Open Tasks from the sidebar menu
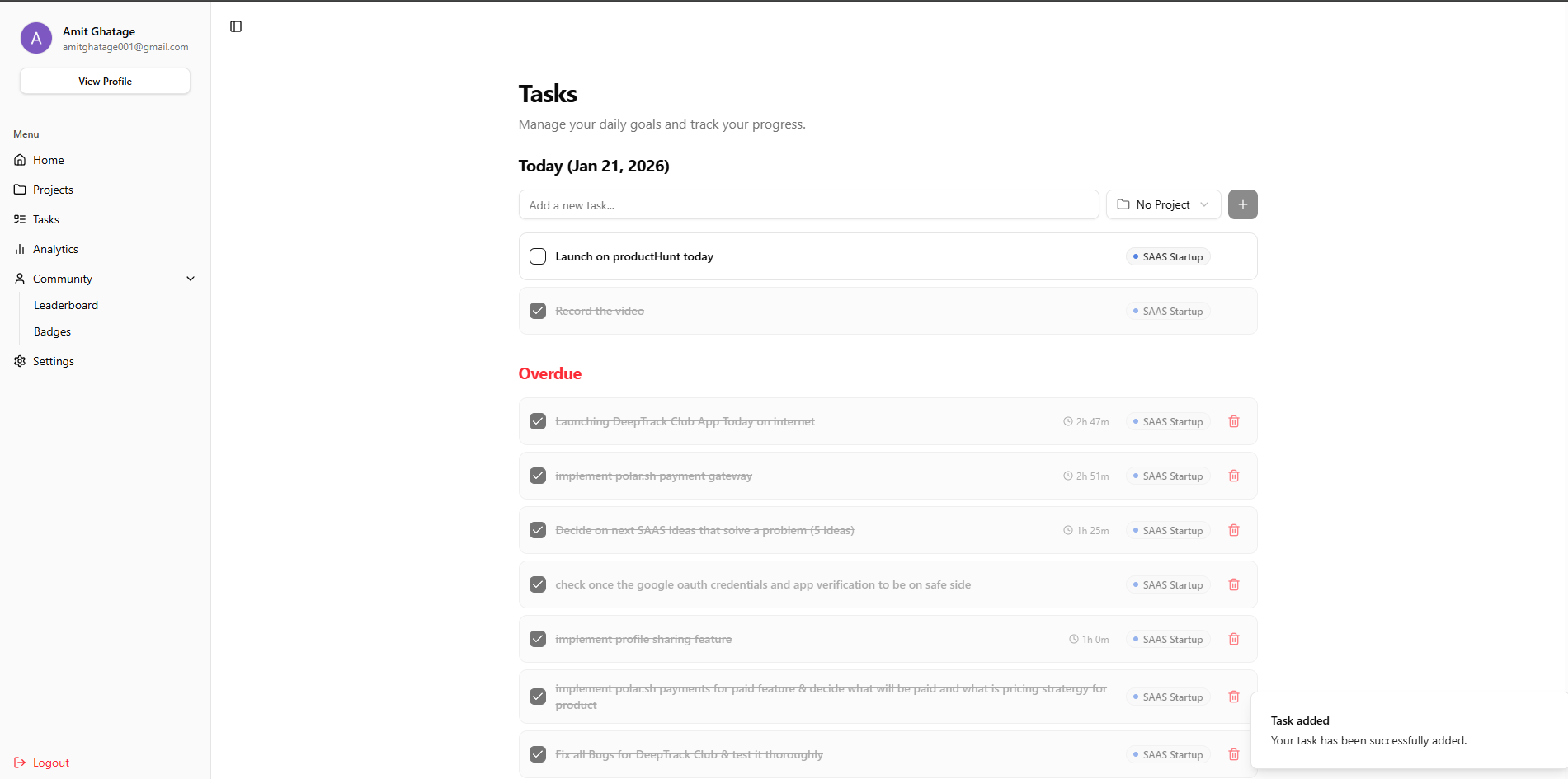 pos(46,219)
